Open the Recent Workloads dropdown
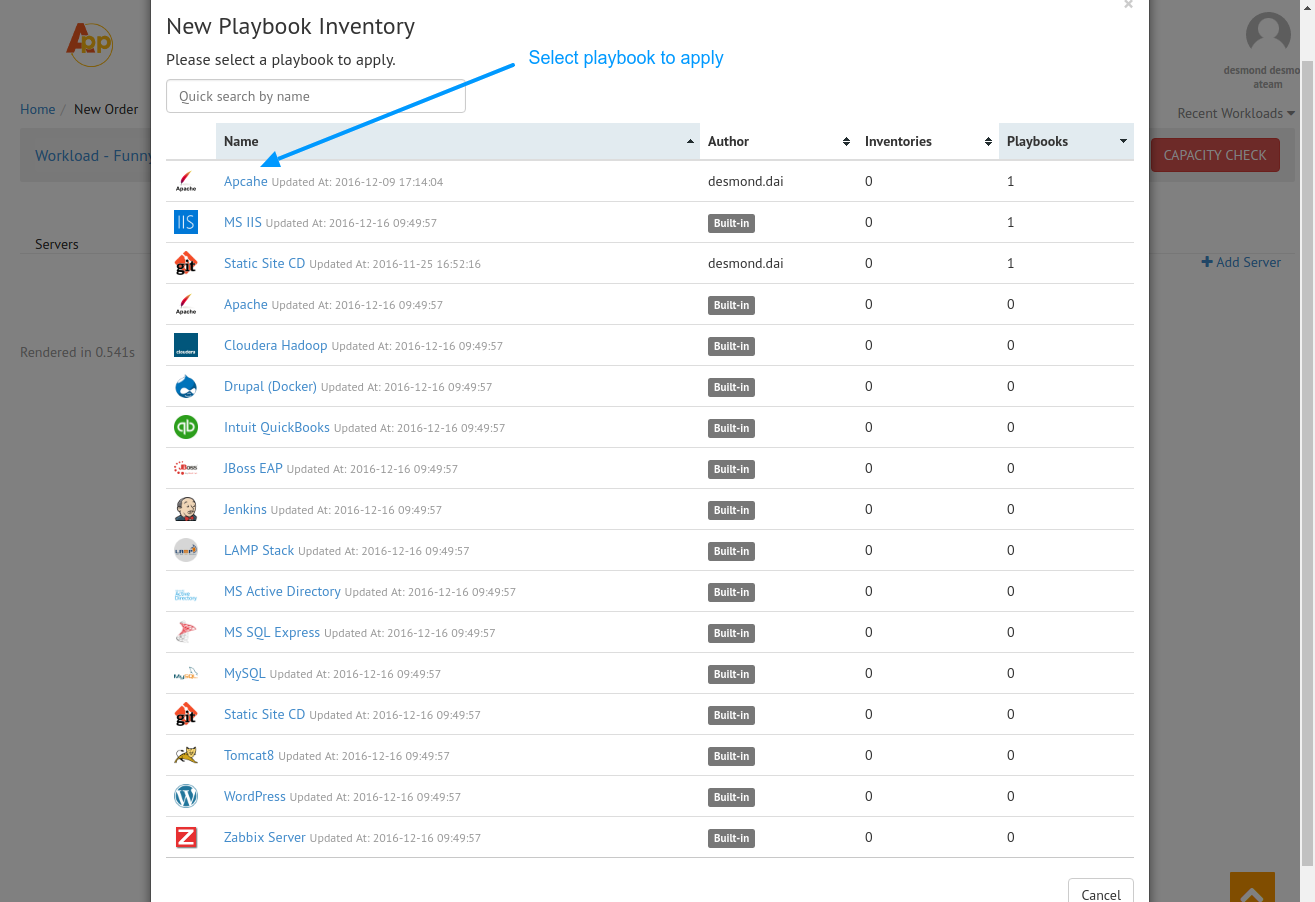1315x902 pixels. (1236, 113)
